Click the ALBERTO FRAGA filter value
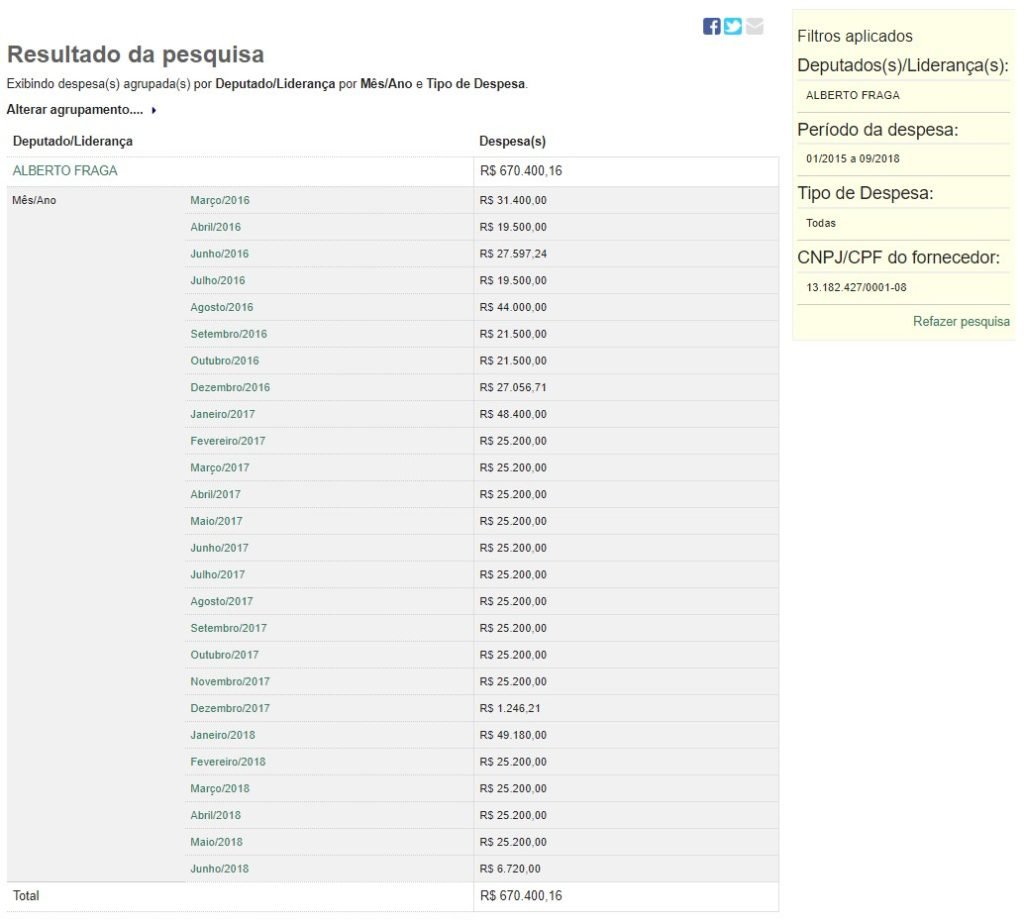Screen dimensions: 1024x924 (853, 95)
